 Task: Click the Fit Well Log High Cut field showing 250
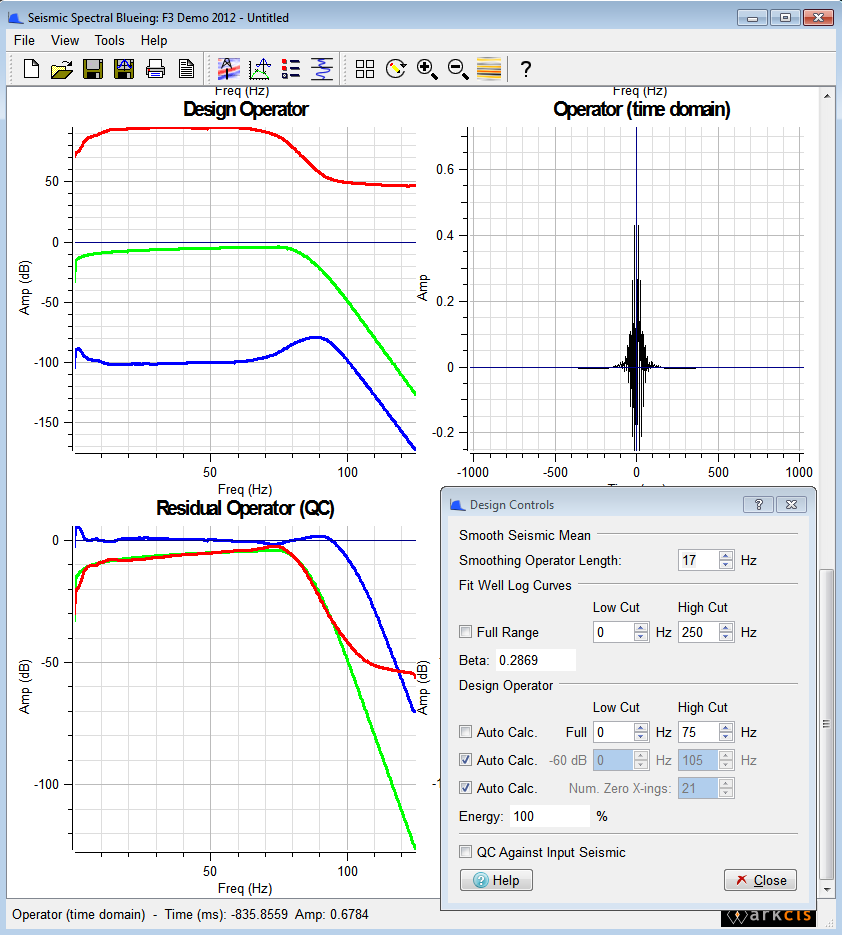point(698,632)
